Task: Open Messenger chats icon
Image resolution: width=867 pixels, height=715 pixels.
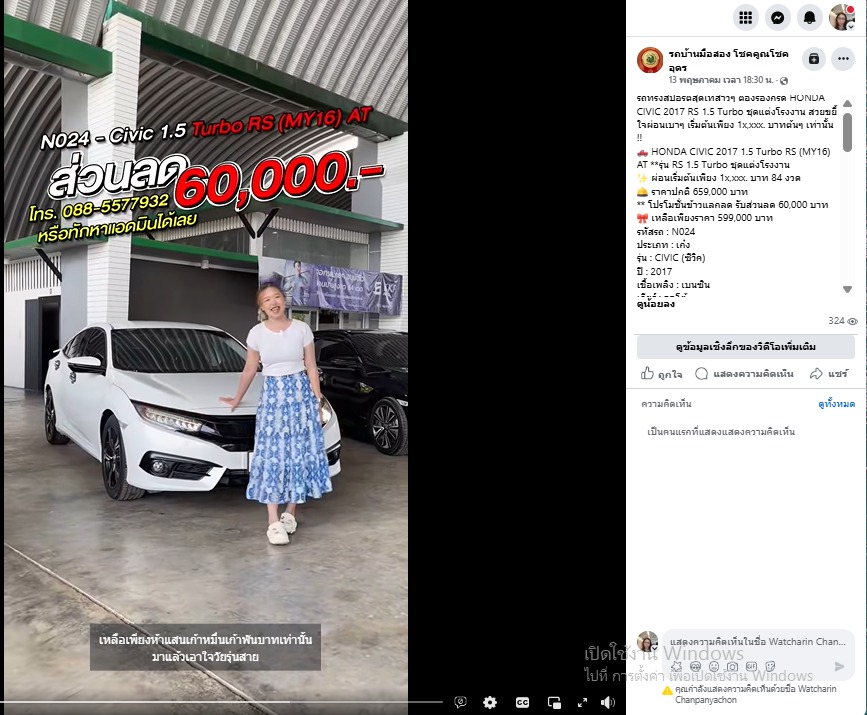Action: tap(777, 18)
